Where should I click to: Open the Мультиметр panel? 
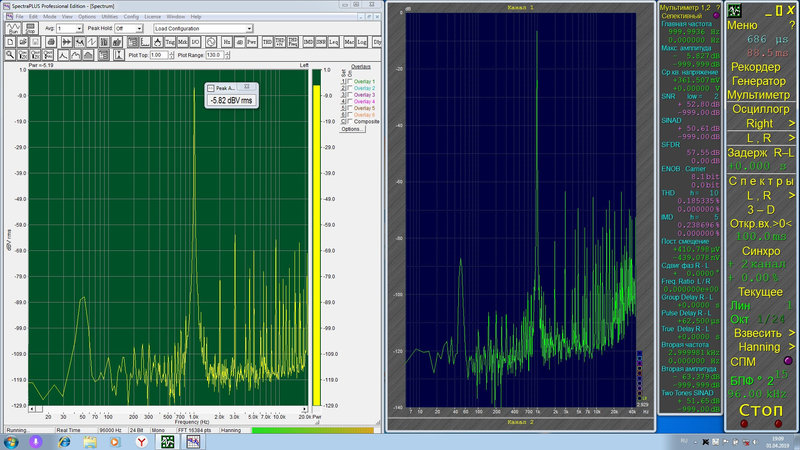pyautogui.click(x=758, y=95)
